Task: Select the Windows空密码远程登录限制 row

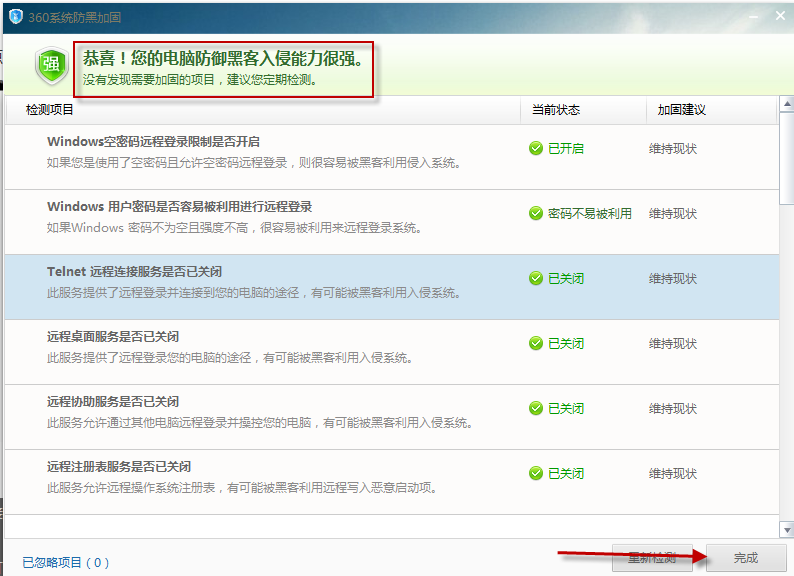Action: 392,157
